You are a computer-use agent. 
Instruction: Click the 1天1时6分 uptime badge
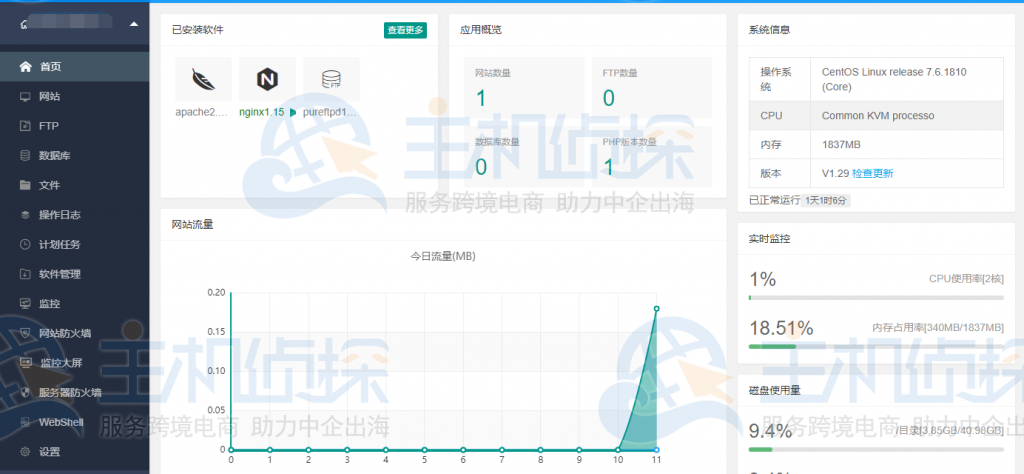tap(826, 200)
